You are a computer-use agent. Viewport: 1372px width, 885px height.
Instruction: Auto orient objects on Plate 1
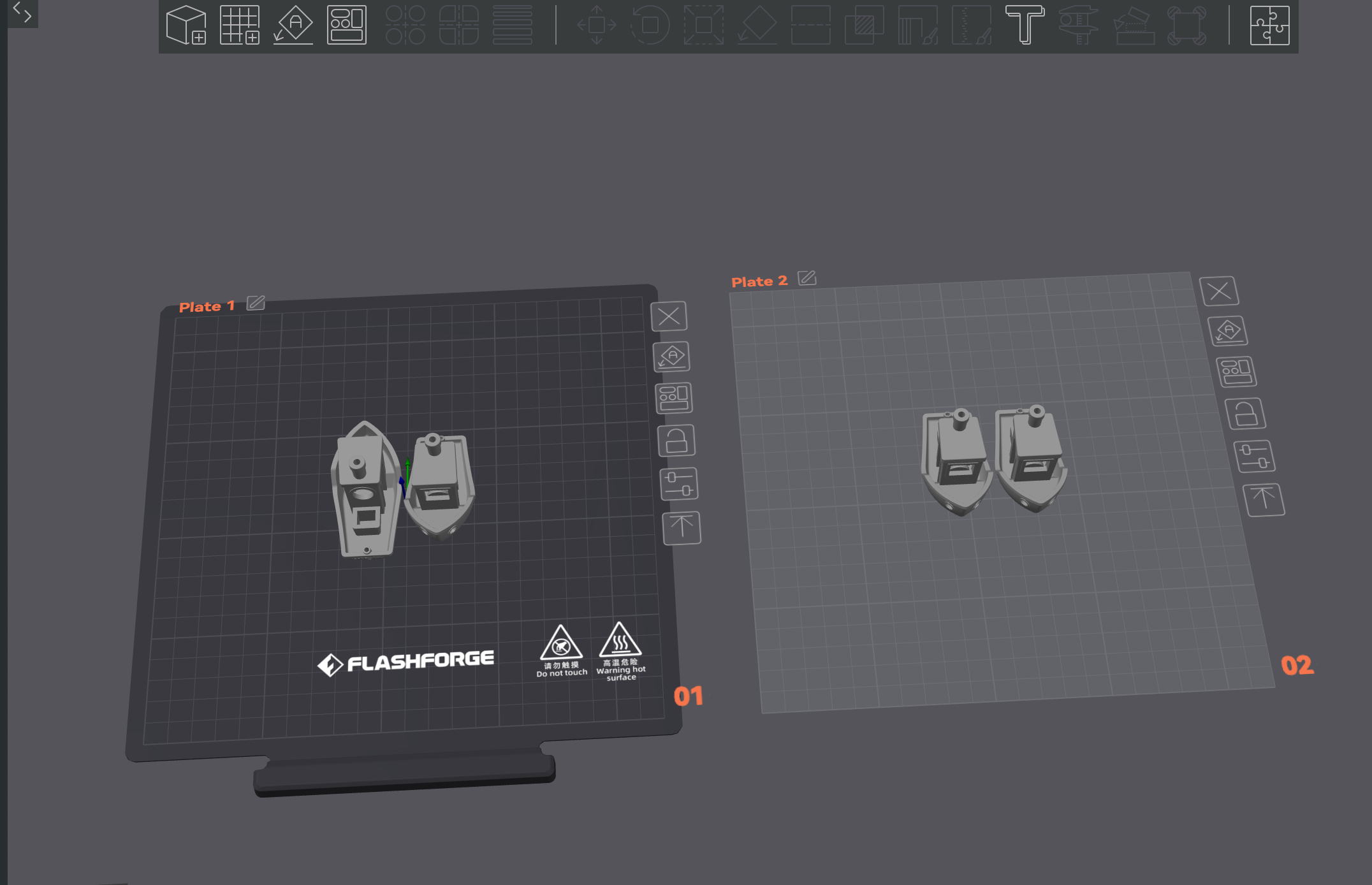672,357
